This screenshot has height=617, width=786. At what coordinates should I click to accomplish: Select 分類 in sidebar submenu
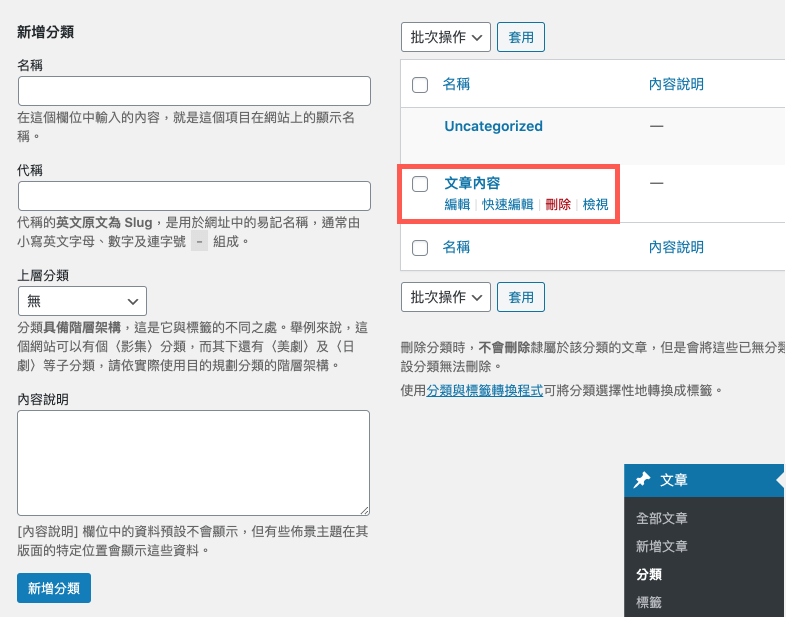(x=649, y=574)
